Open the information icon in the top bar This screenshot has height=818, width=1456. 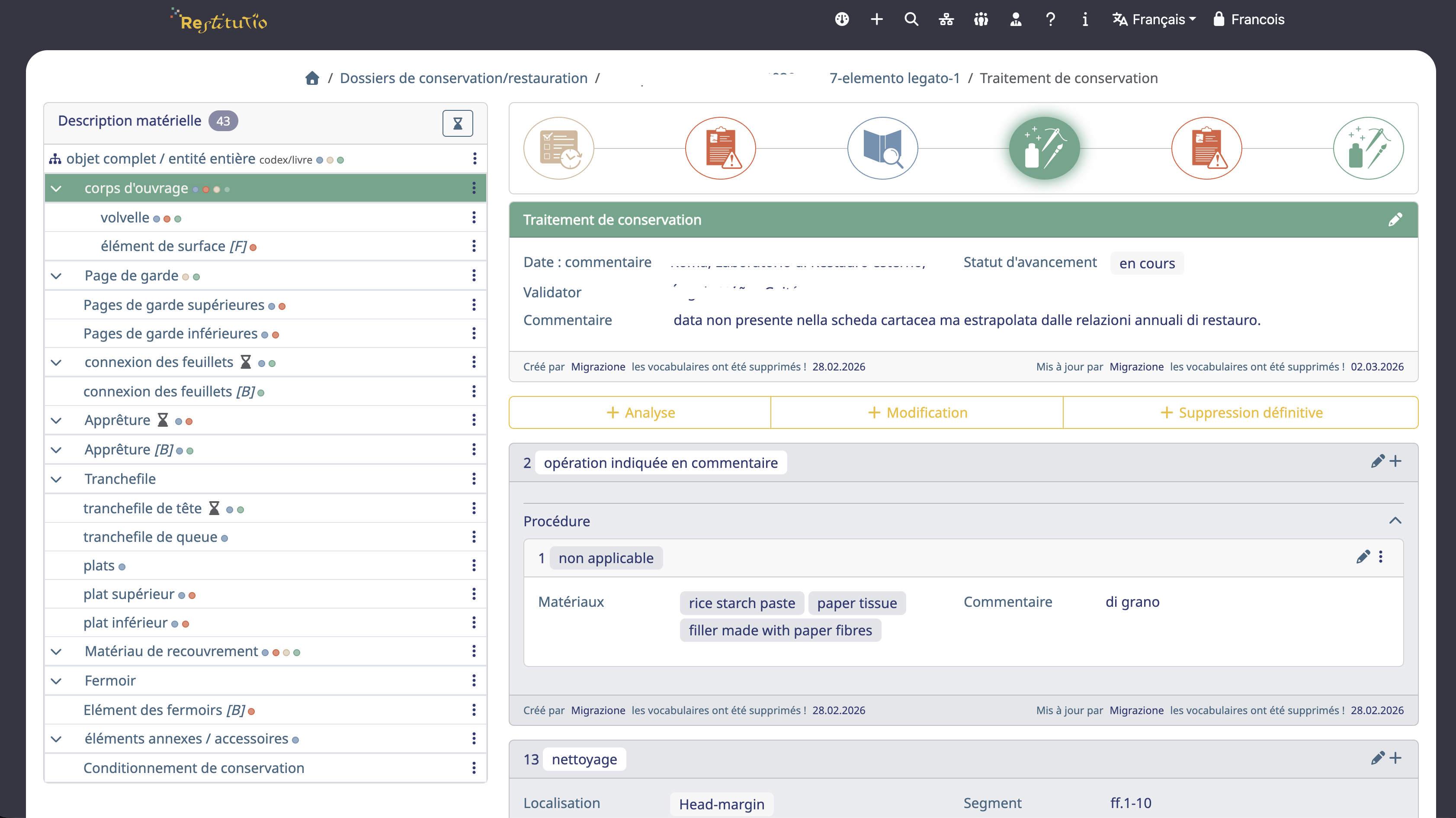(1085, 19)
